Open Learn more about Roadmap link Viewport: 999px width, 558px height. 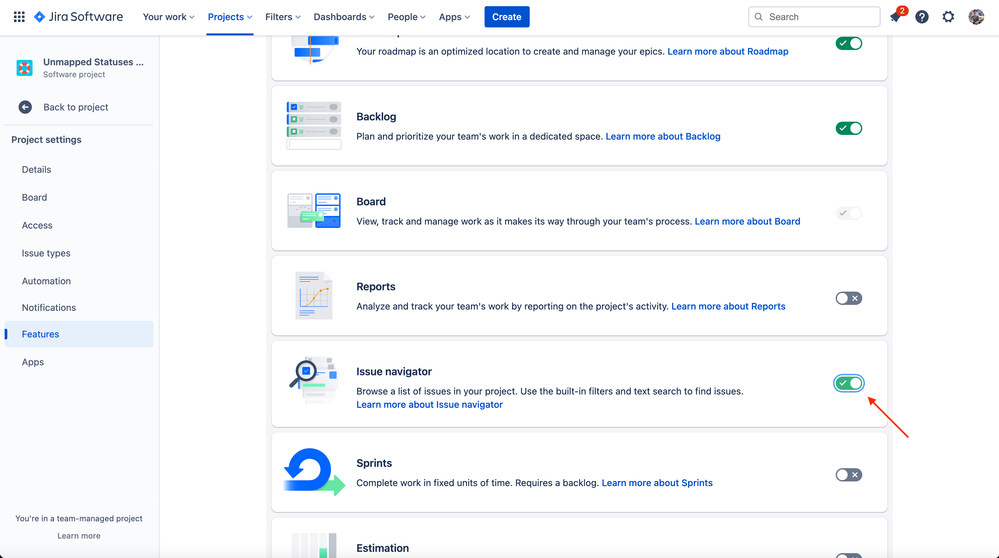coord(728,52)
